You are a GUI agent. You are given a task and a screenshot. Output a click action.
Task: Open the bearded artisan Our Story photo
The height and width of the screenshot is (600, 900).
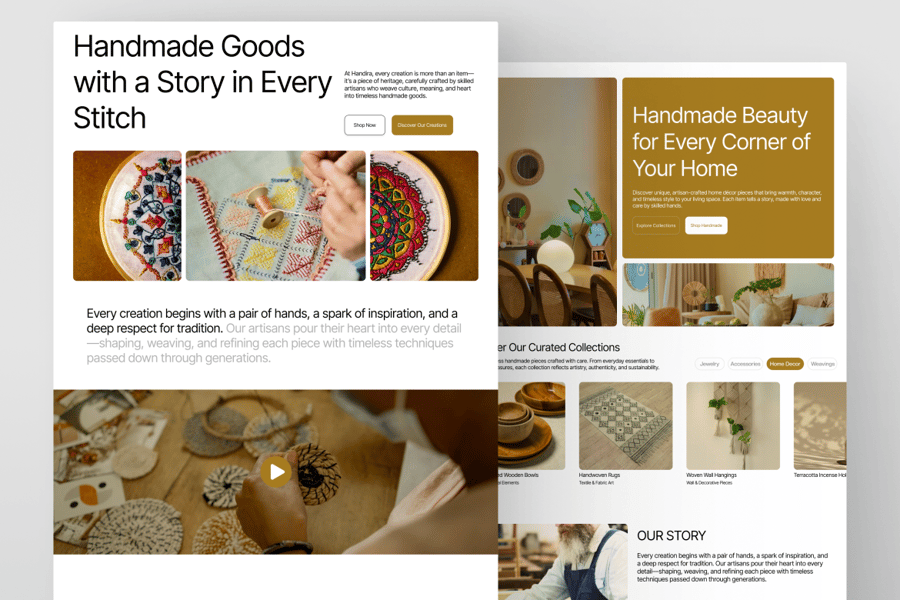click(x=562, y=562)
